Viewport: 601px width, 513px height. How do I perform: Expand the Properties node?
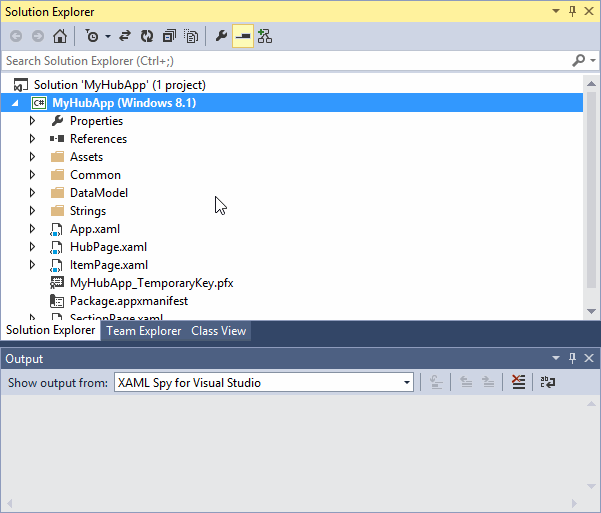(x=33, y=121)
